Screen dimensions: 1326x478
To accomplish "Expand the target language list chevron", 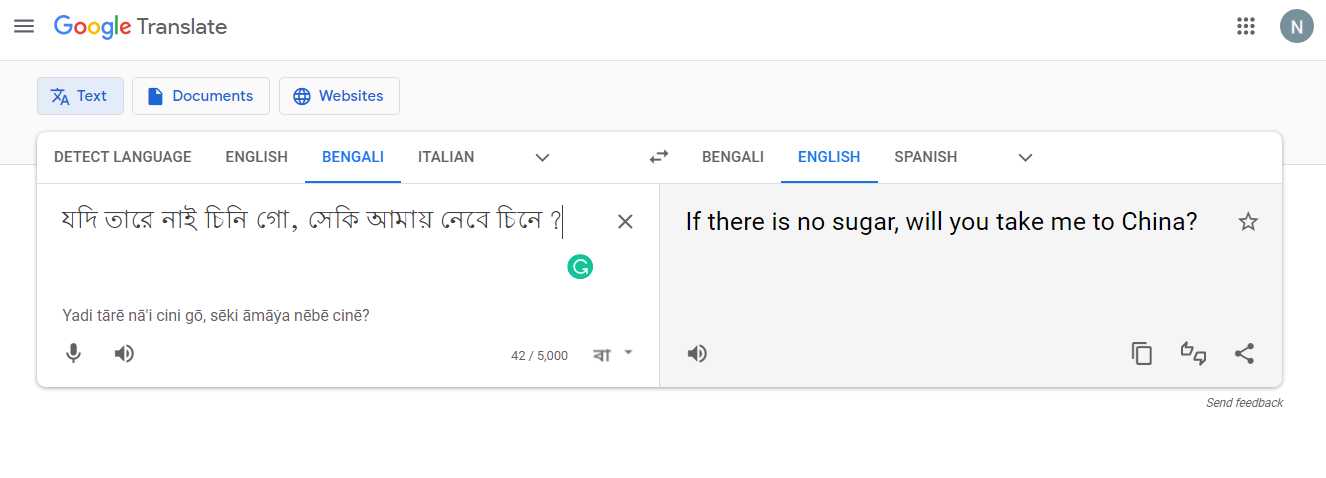I will pyautogui.click(x=1025, y=157).
